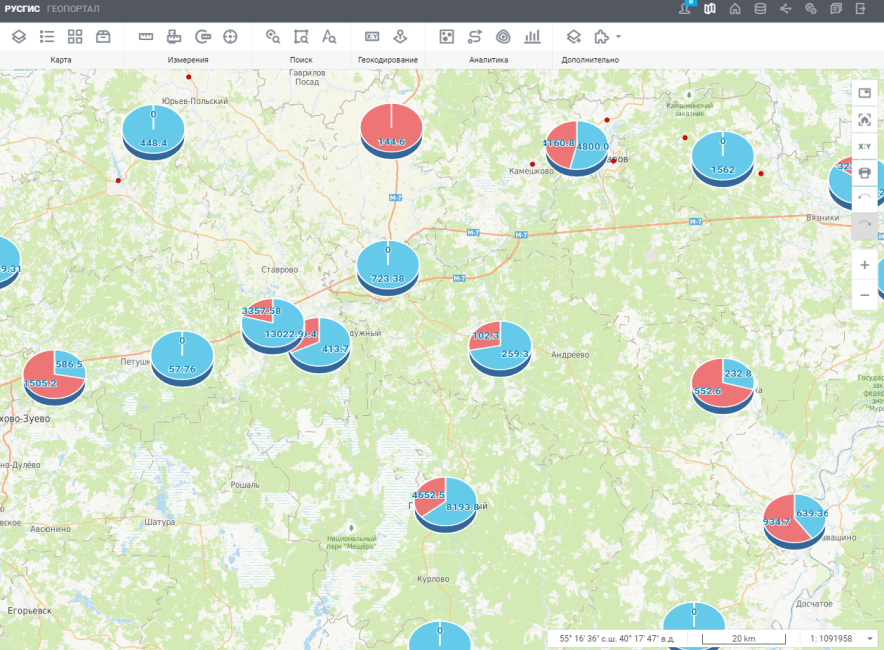Image resolution: width=884 pixels, height=650 pixels.
Task: Select the ruler distance measurement tool
Action: point(146,37)
